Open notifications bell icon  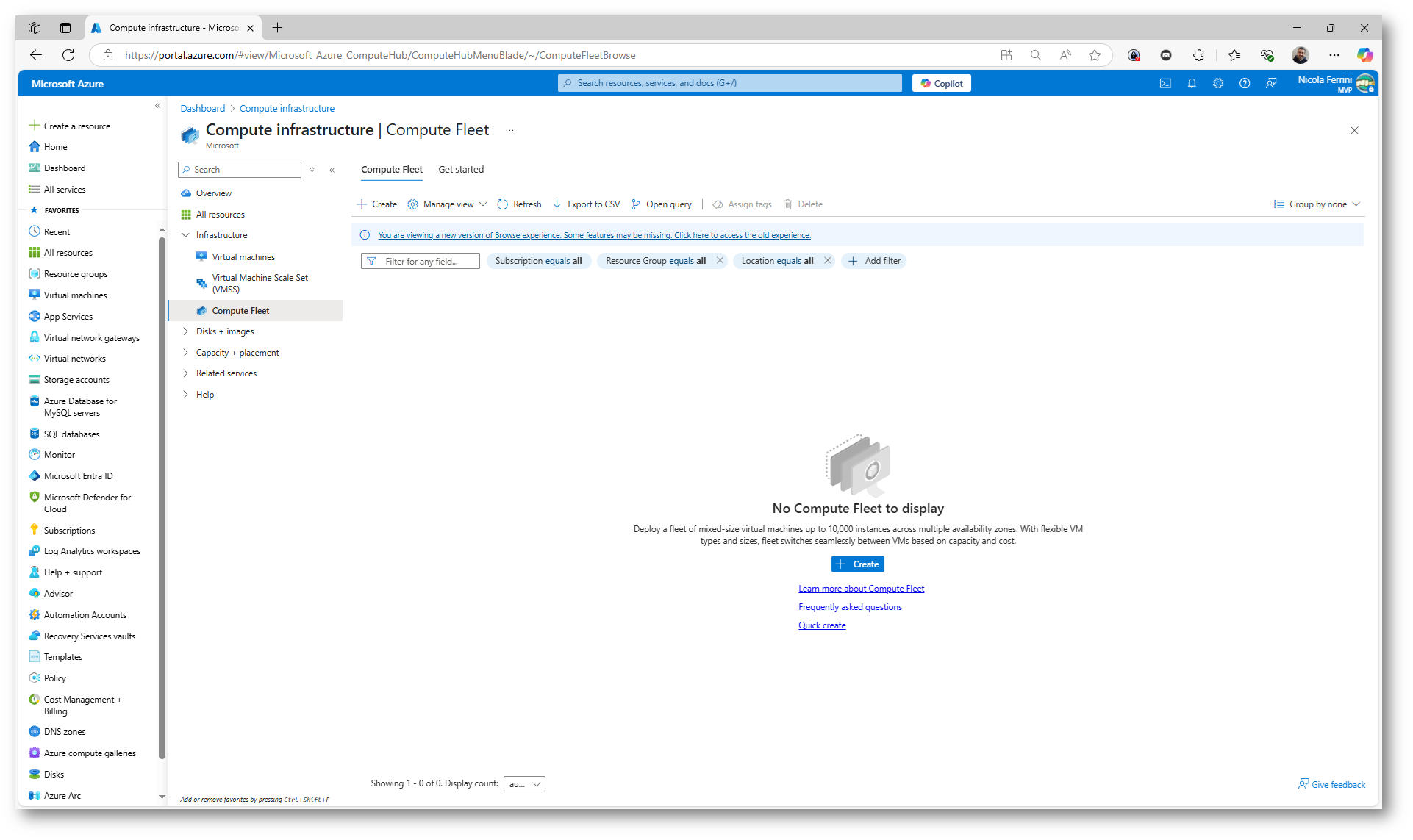[1192, 83]
